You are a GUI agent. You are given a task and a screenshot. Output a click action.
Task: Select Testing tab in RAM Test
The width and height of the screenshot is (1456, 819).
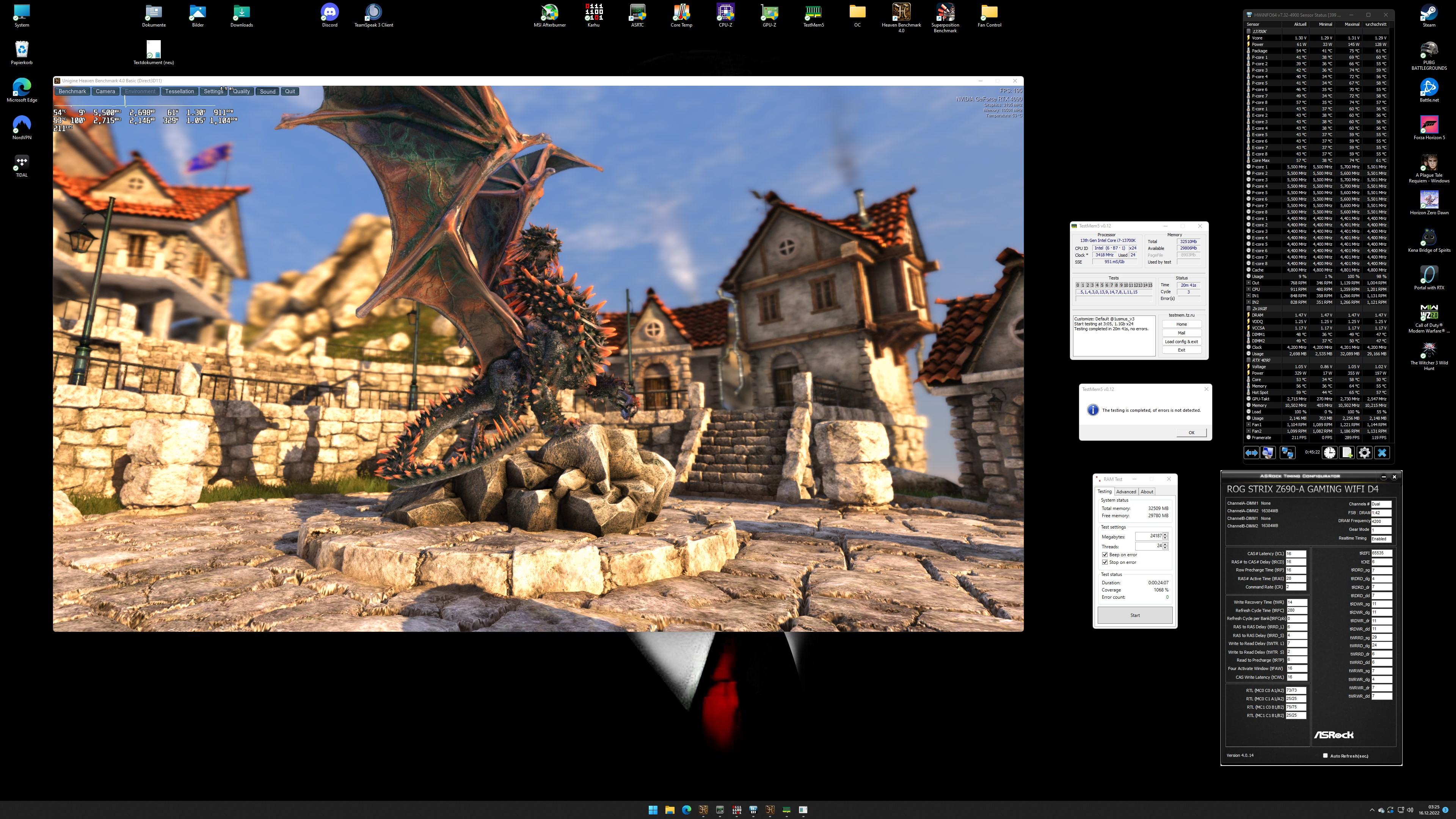click(x=1105, y=492)
